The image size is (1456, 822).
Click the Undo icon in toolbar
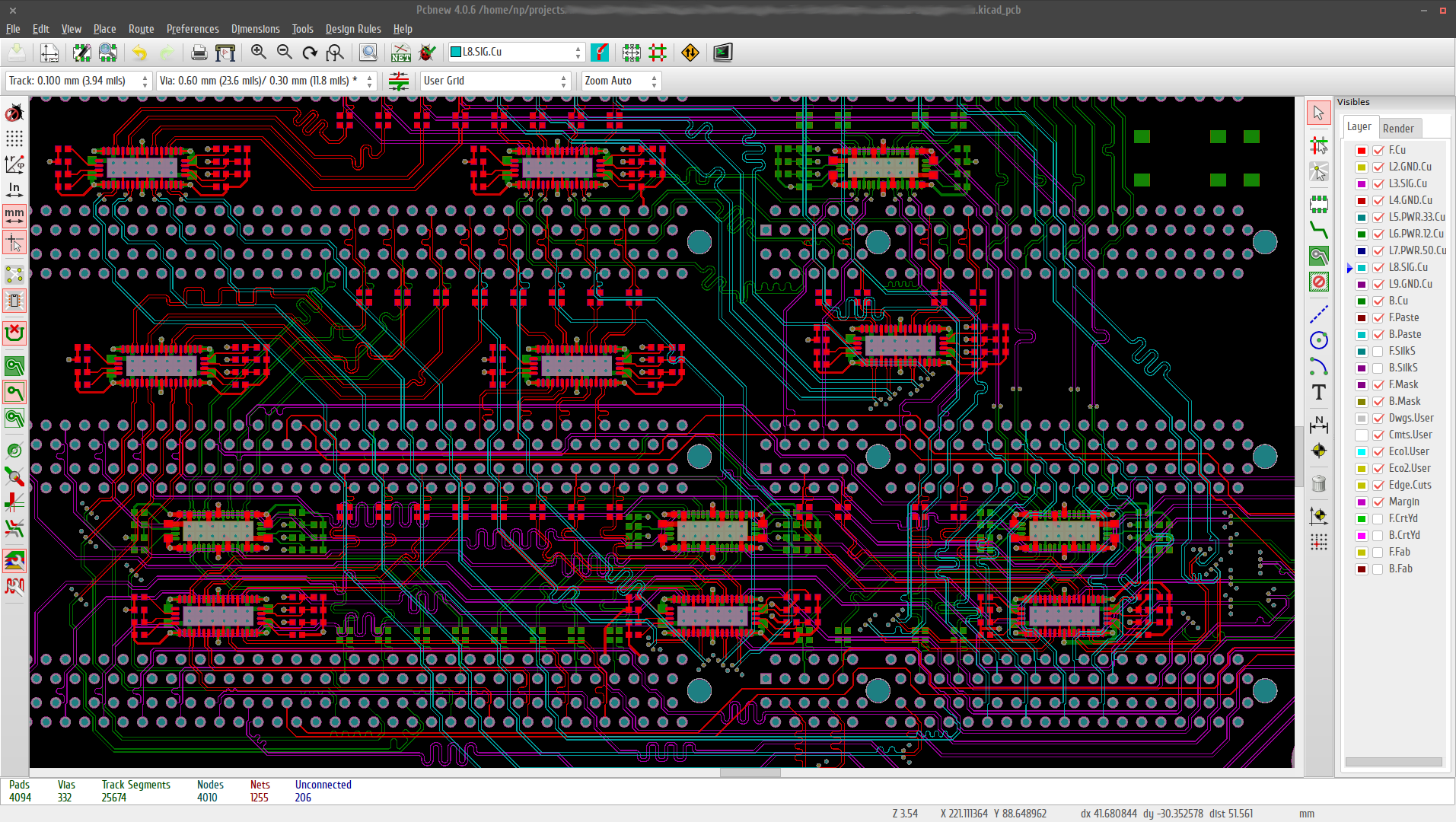click(x=139, y=53)
